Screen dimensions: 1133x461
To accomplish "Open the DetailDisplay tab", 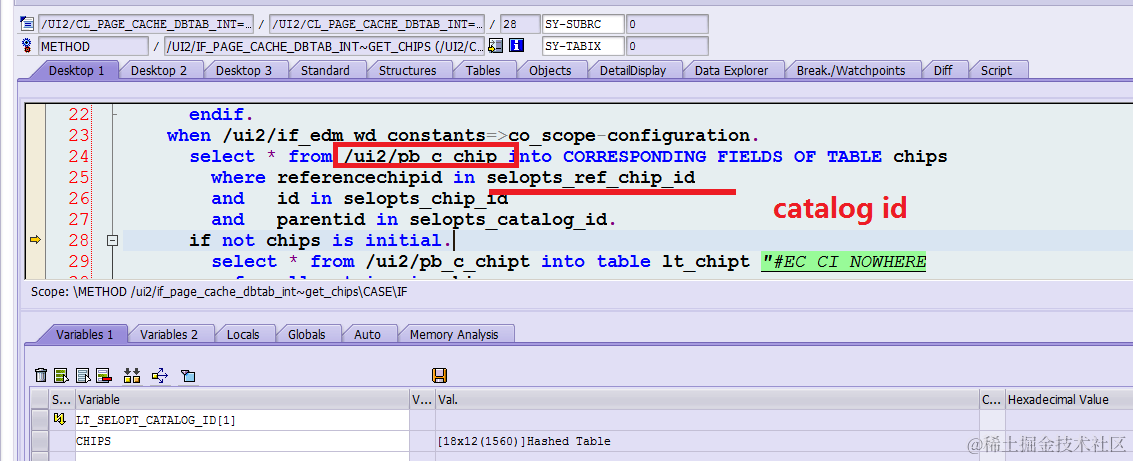I will click(632, 70).
